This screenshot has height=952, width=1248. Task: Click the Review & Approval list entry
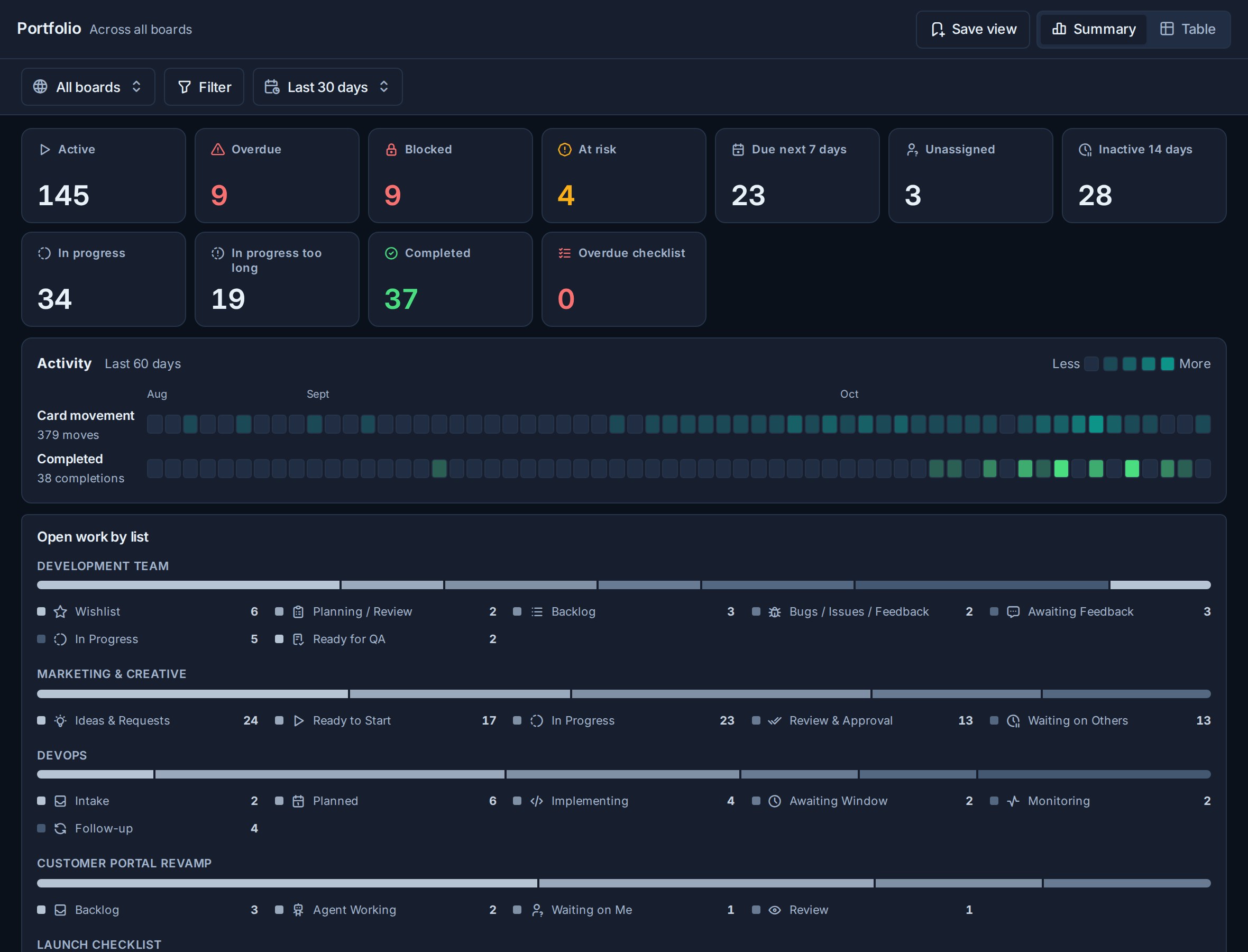[862, 721]
